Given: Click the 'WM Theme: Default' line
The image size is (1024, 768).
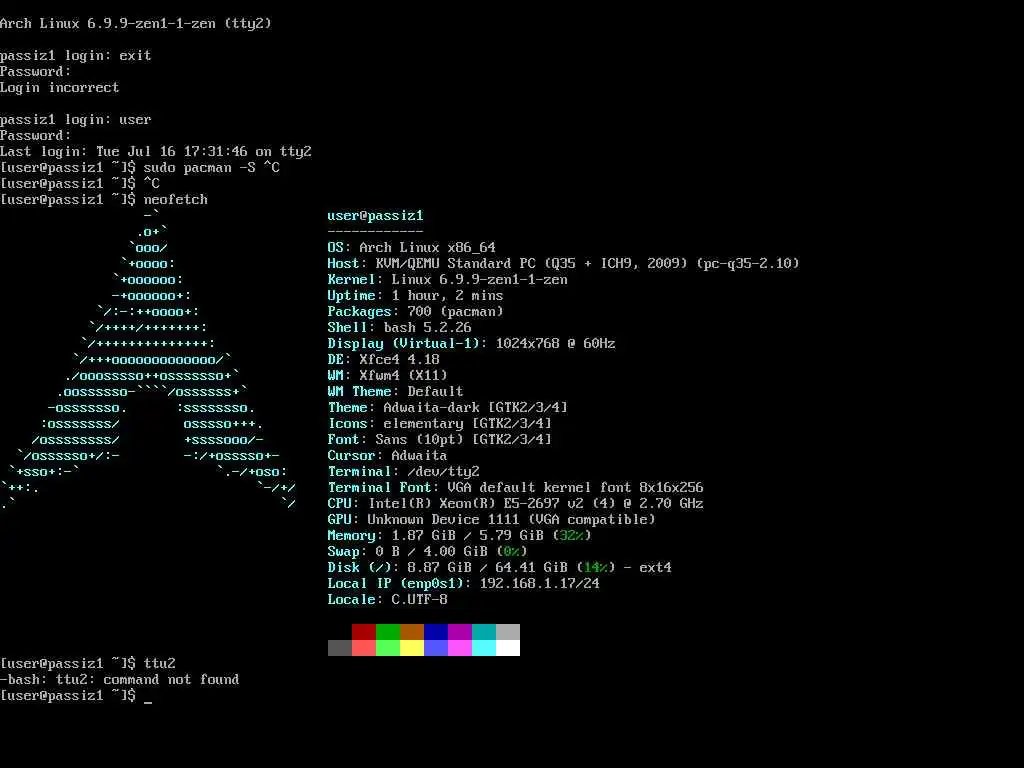Looking at the screenshot, I should click(396, 392).
